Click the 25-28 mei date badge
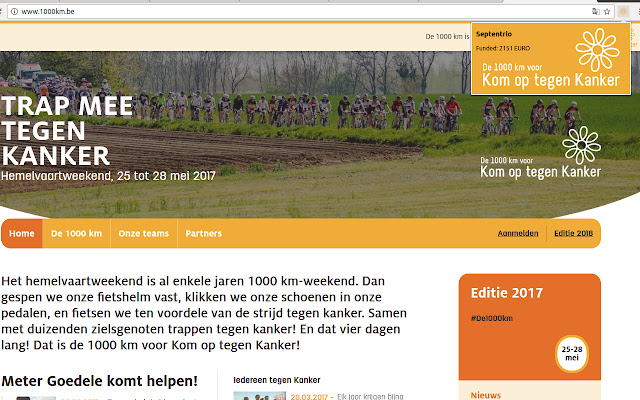 [x=572, y=353]
